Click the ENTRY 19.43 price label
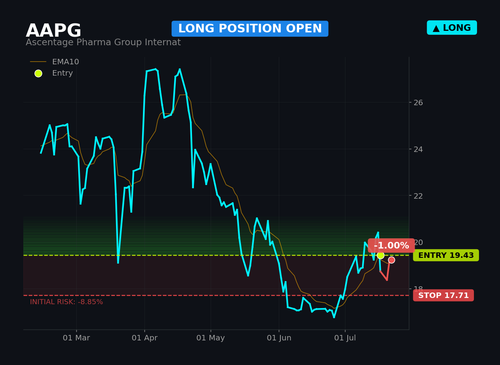Screen dimensions: 500x365 coord(446,255)
